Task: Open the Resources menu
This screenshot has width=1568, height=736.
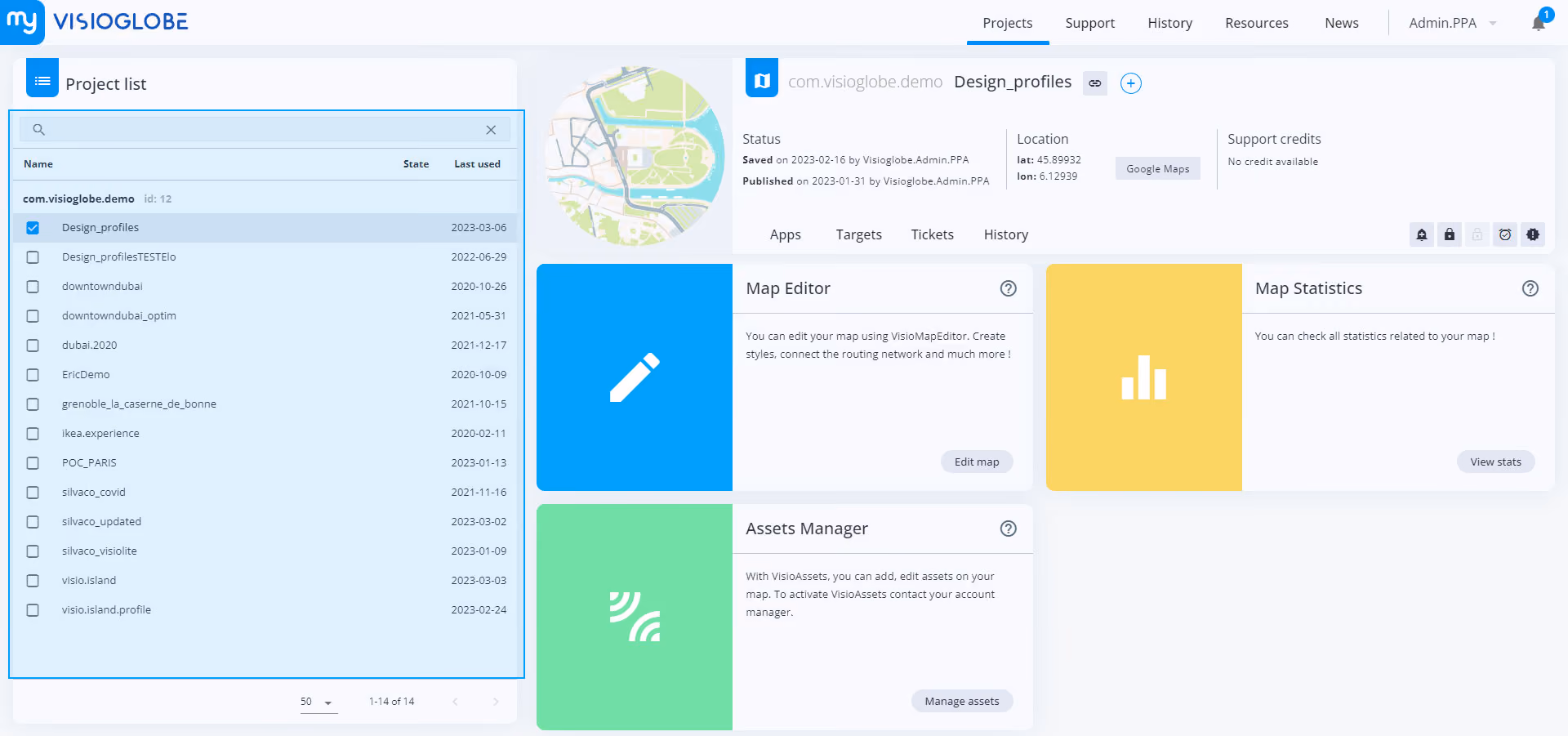Action: pos(1257,23)
